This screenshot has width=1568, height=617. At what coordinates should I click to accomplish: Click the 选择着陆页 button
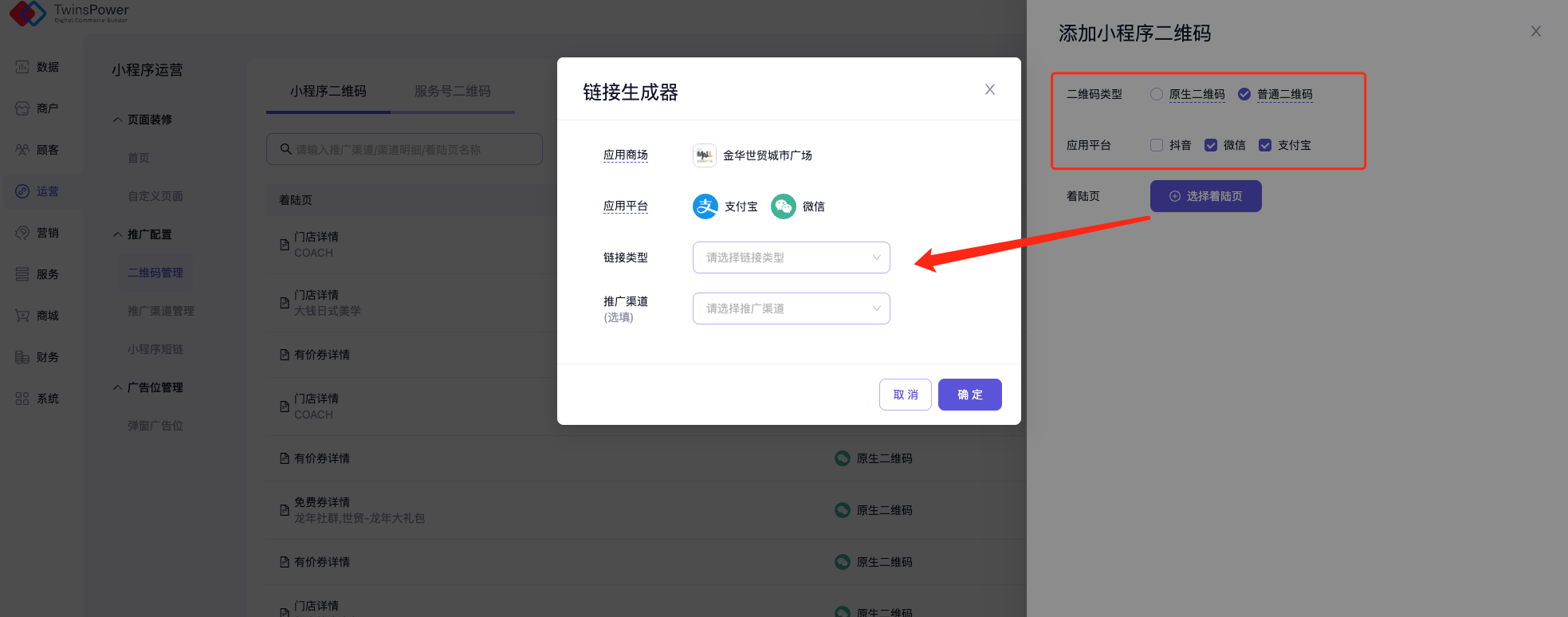point(1205,196)
